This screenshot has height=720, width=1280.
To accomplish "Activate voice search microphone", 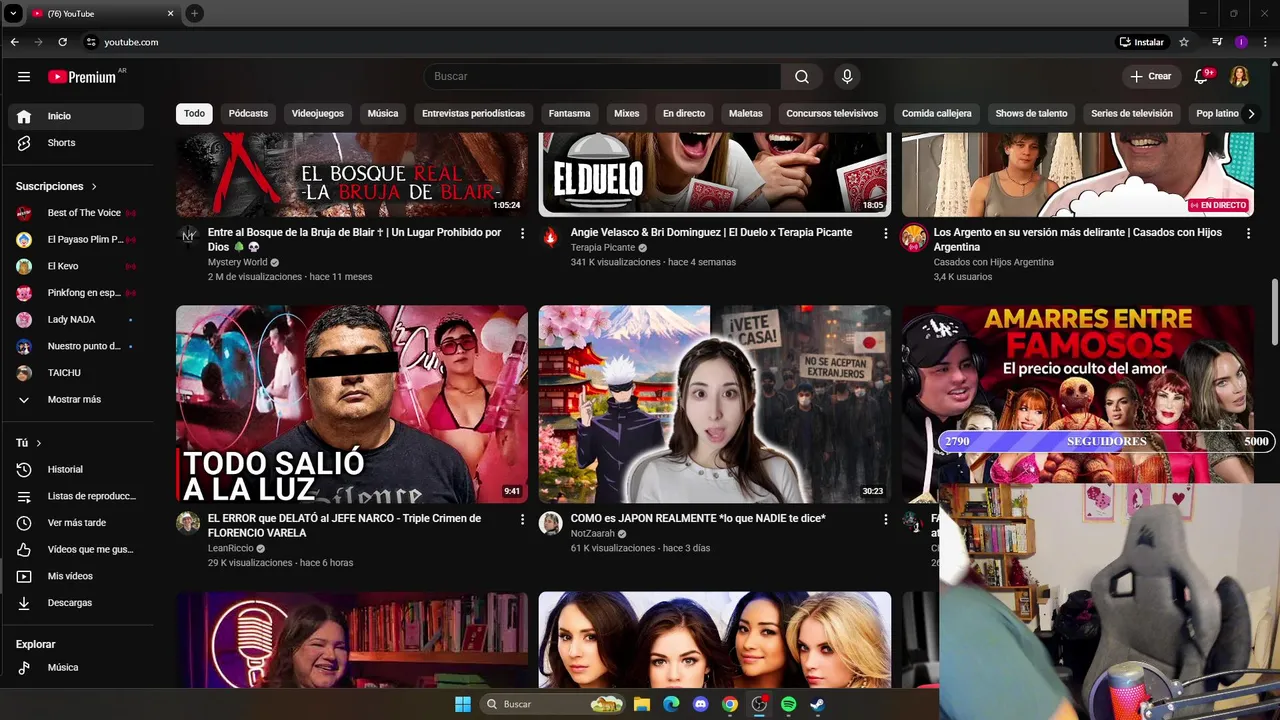I will (x=847, y=77).
